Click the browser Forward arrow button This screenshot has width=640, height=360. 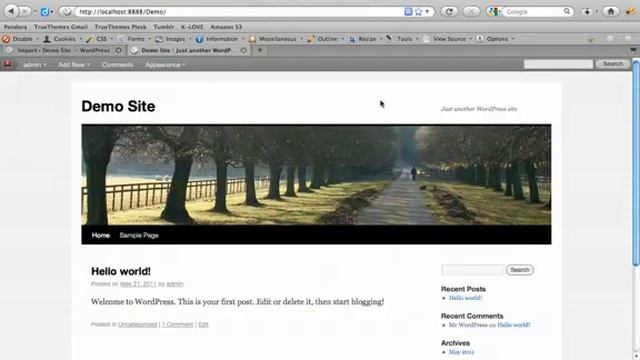[24, 11]
